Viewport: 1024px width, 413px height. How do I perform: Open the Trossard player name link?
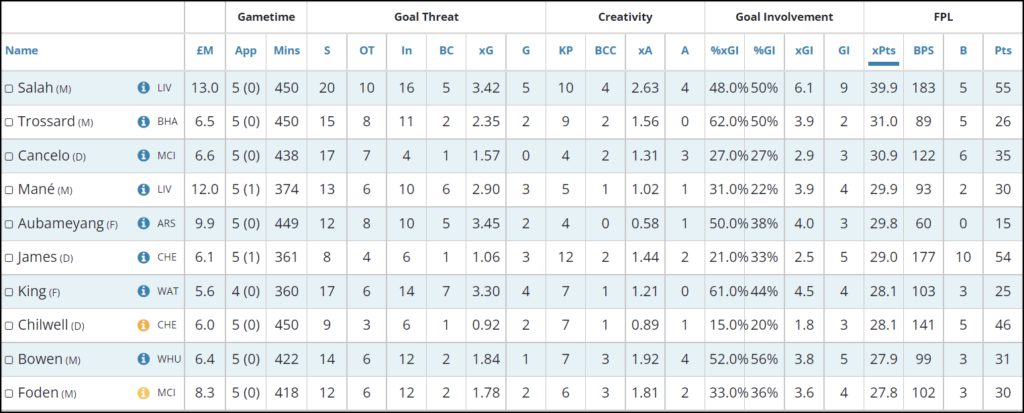pyautogui.click(x=47, y=122)
